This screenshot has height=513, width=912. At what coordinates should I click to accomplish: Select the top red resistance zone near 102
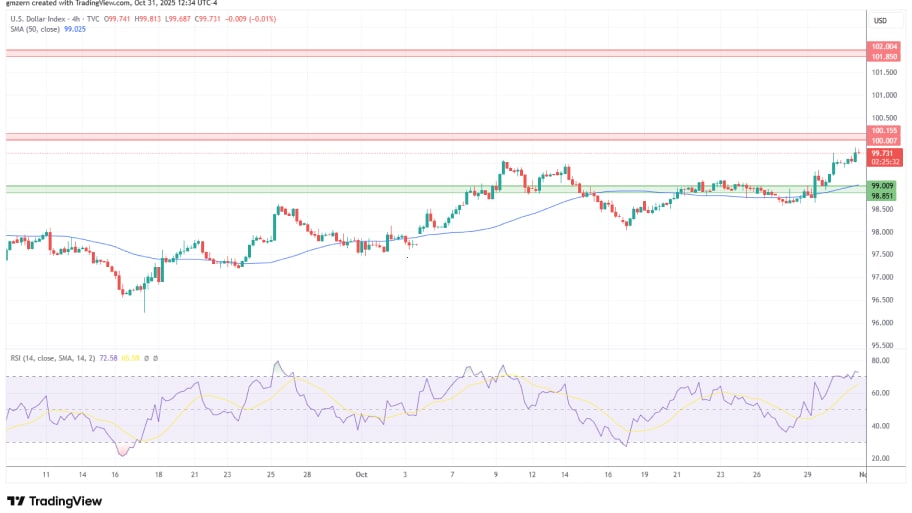pyautogui.click(x=400, y=51)
